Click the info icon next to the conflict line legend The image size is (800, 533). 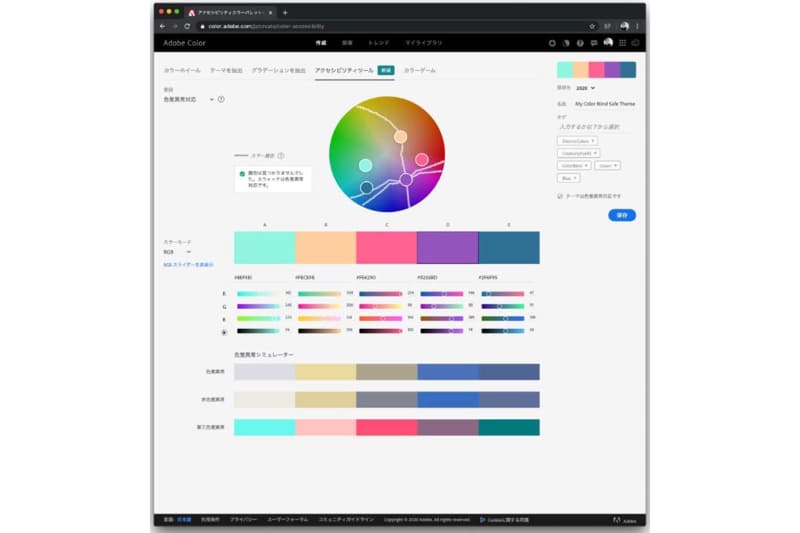[x=281, y=156]
